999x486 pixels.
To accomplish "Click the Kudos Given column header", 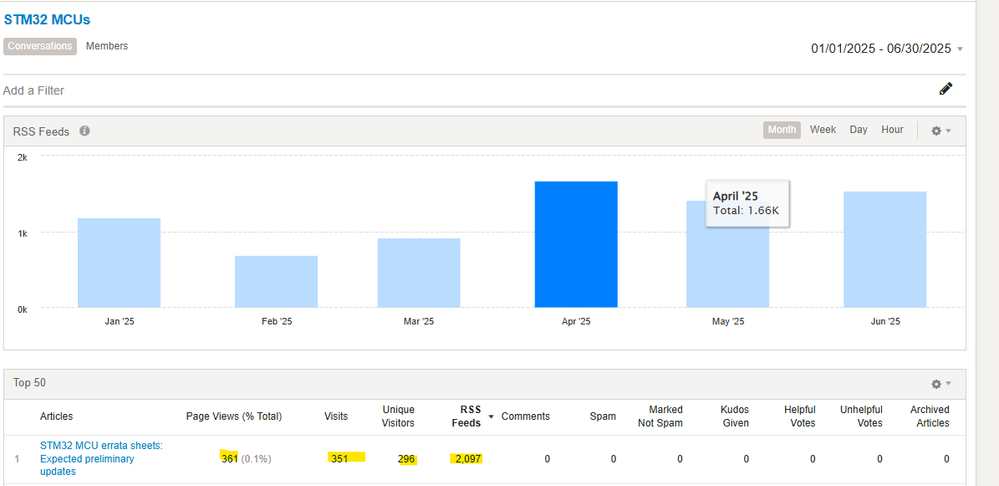I will pyautogui.click(x=735, y=417).
